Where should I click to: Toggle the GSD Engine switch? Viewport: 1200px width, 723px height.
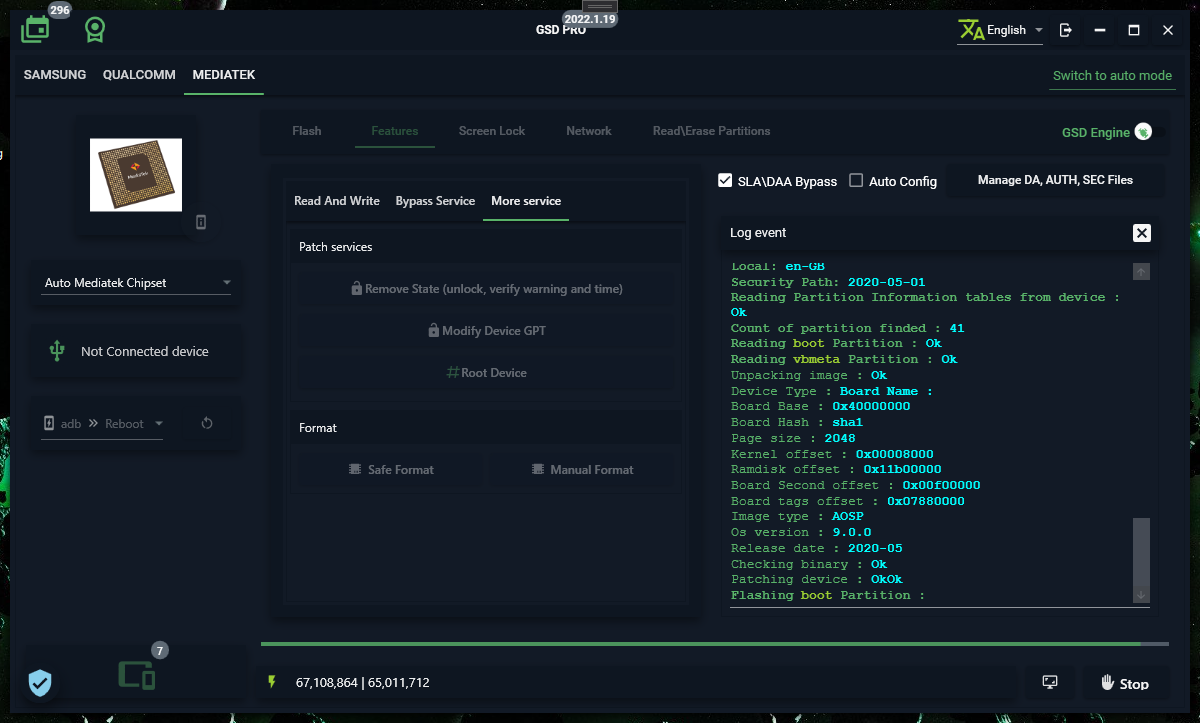[1144, 132]
